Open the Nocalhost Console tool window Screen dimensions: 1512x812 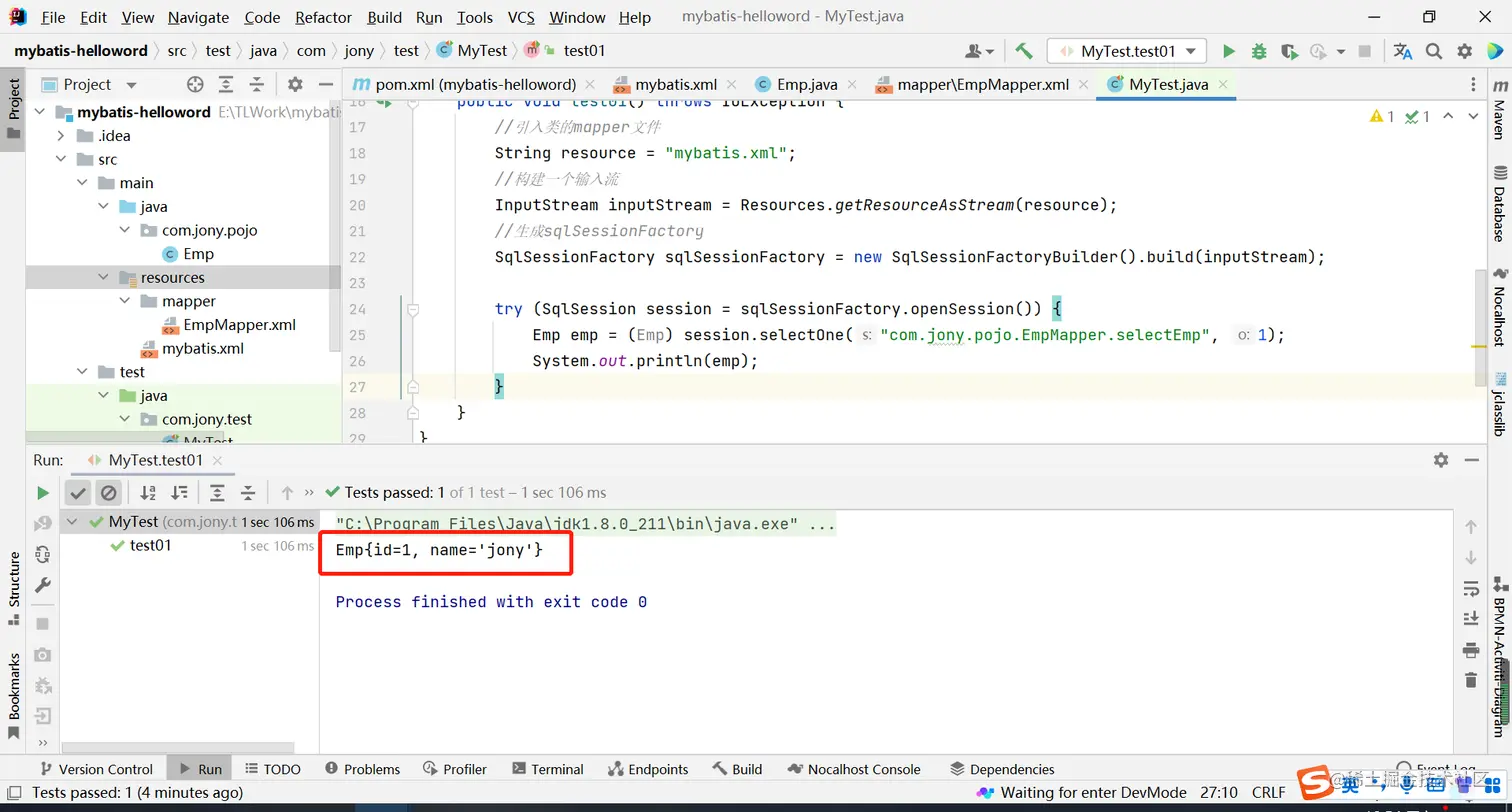pyautogui.click(x=853, y=769)
